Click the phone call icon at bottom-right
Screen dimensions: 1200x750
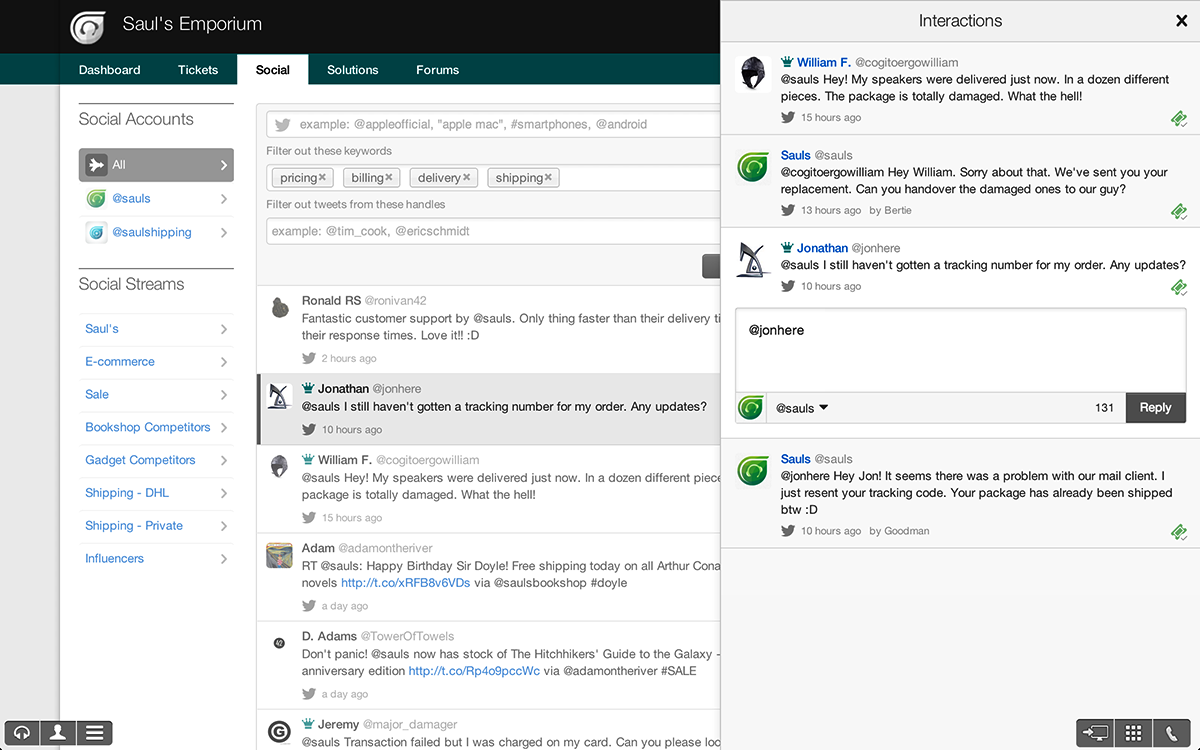pyautogui.click(x=1171, y=733)
